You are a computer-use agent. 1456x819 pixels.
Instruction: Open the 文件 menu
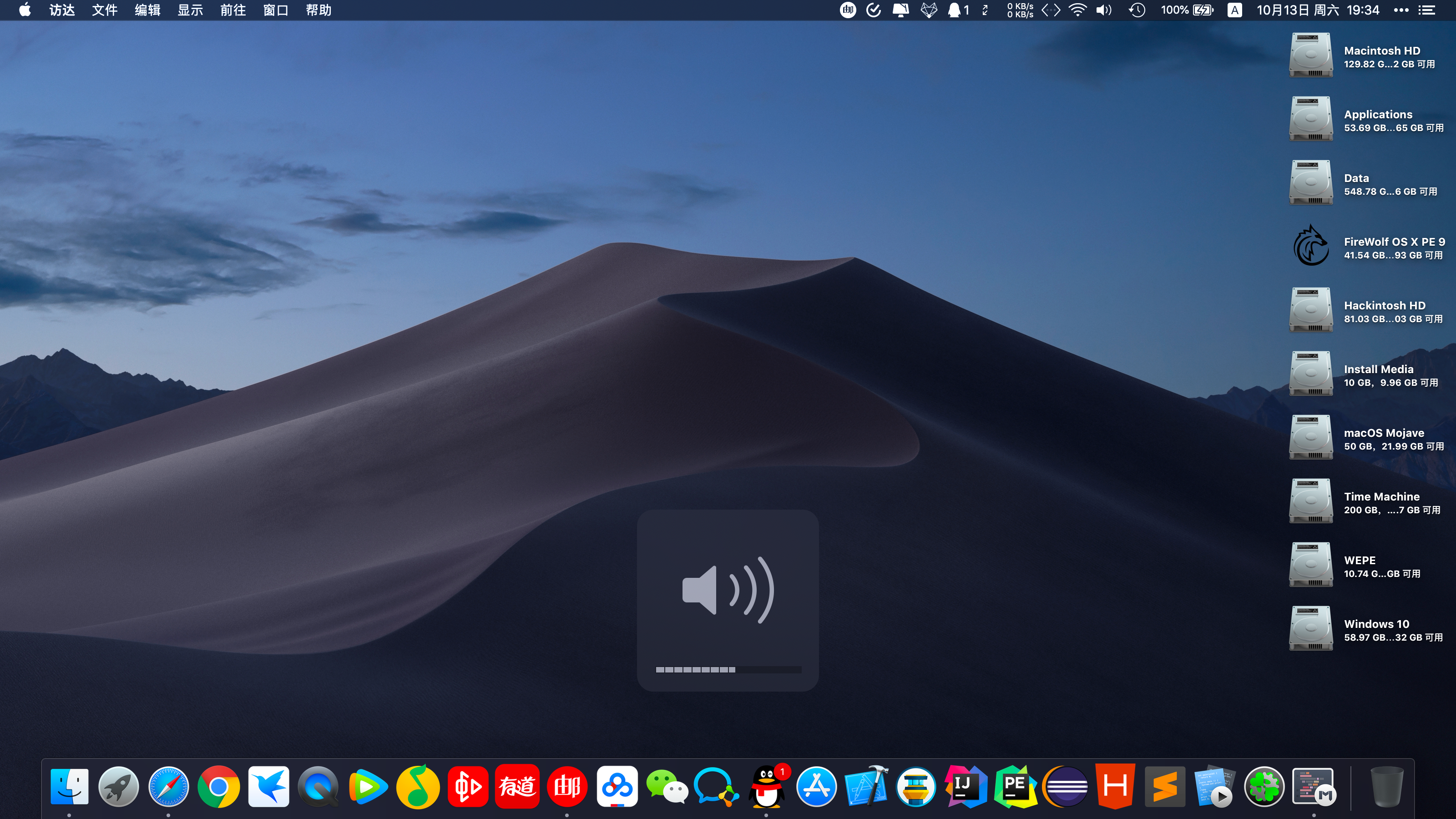click(x=105, y=10)
